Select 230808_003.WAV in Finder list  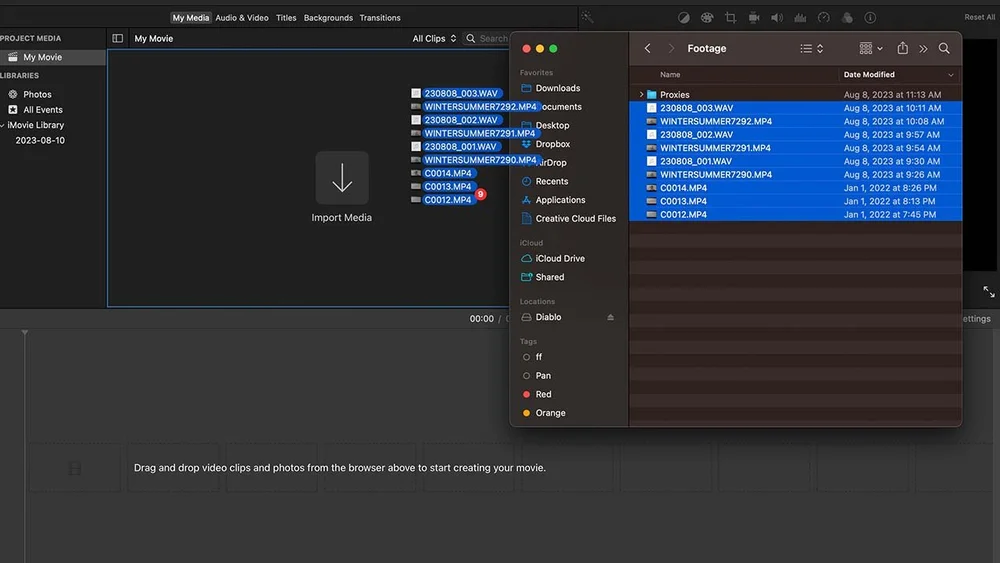point(795,108)
